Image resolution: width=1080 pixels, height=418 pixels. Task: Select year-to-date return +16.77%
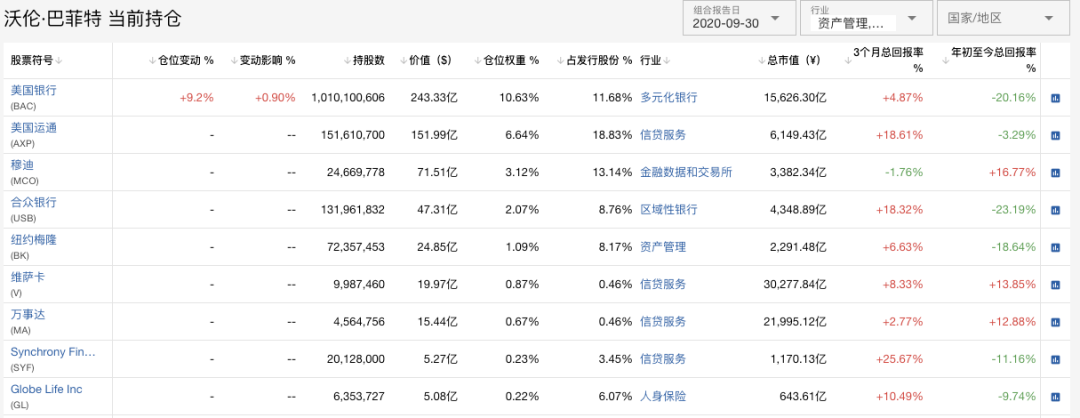[1012, 172]
